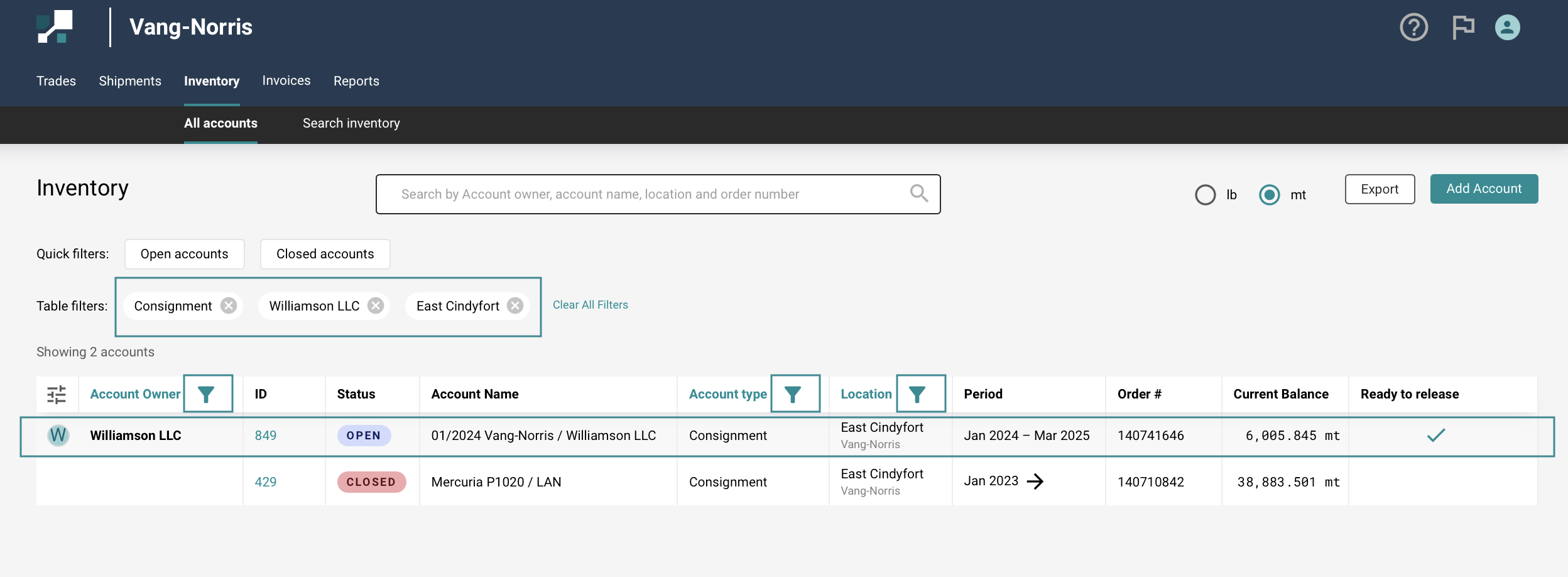
Task: Open the user profile avatar icon
Action: 1507,28
